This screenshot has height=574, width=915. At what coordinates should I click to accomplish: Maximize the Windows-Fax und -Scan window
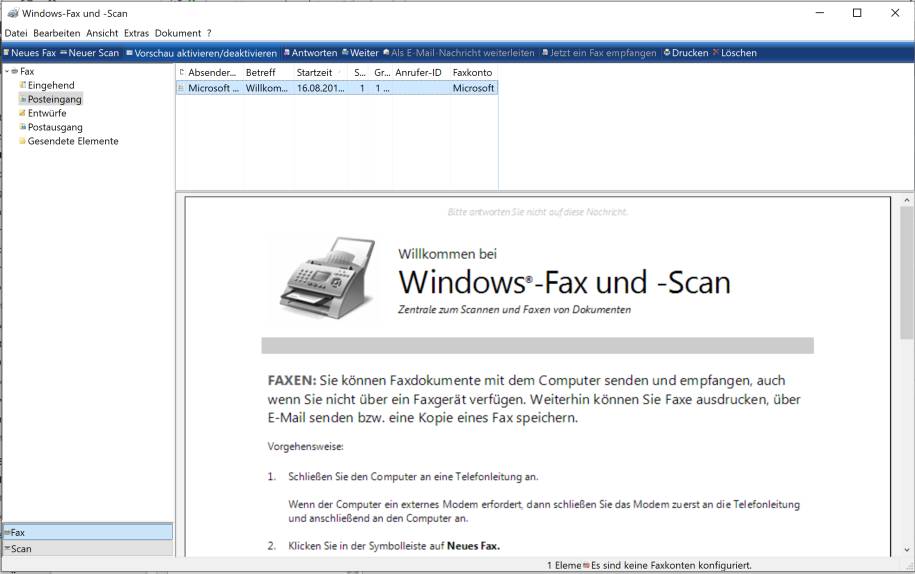tap(857, 13)
